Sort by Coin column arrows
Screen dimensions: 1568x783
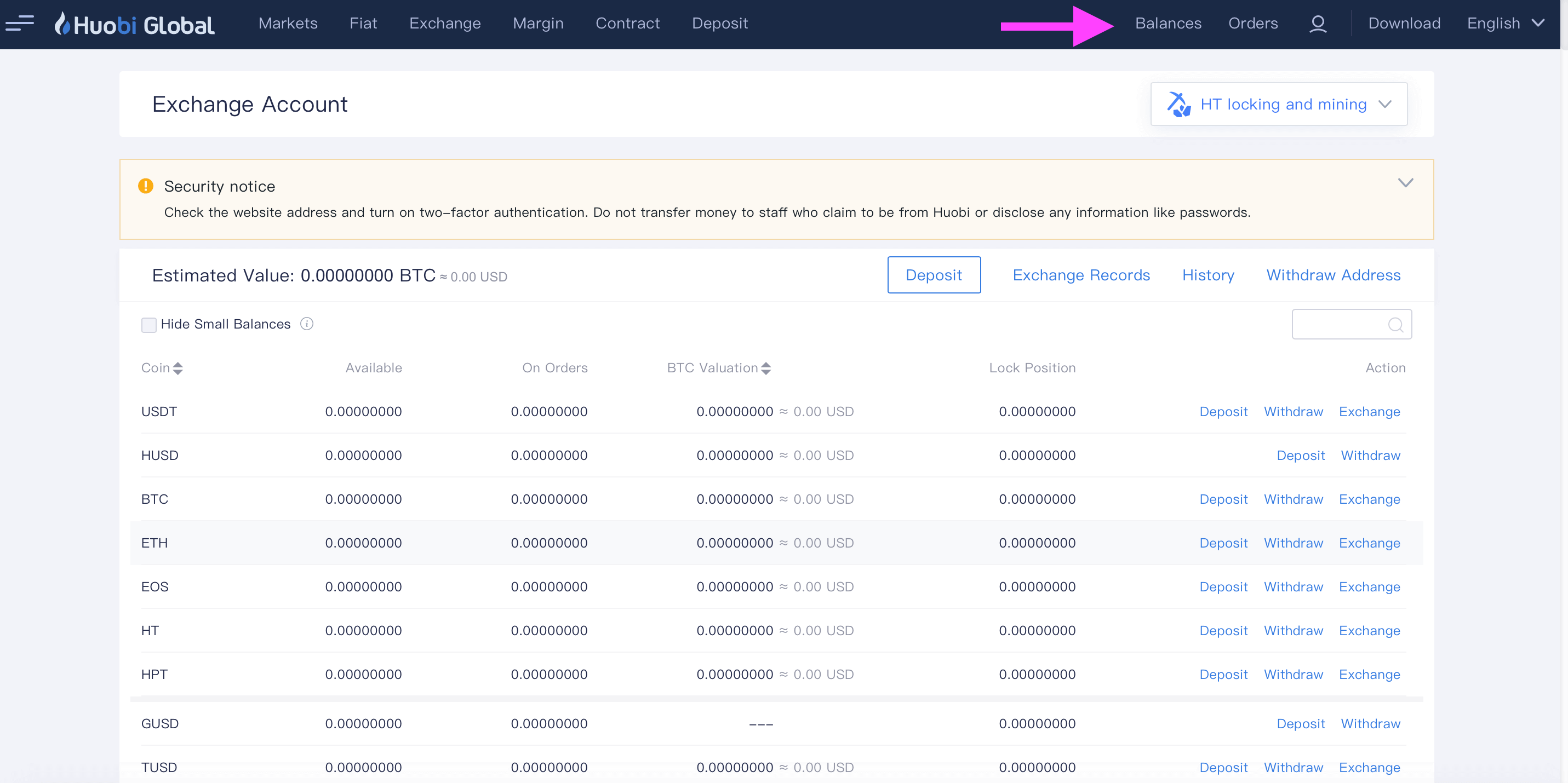178,368
